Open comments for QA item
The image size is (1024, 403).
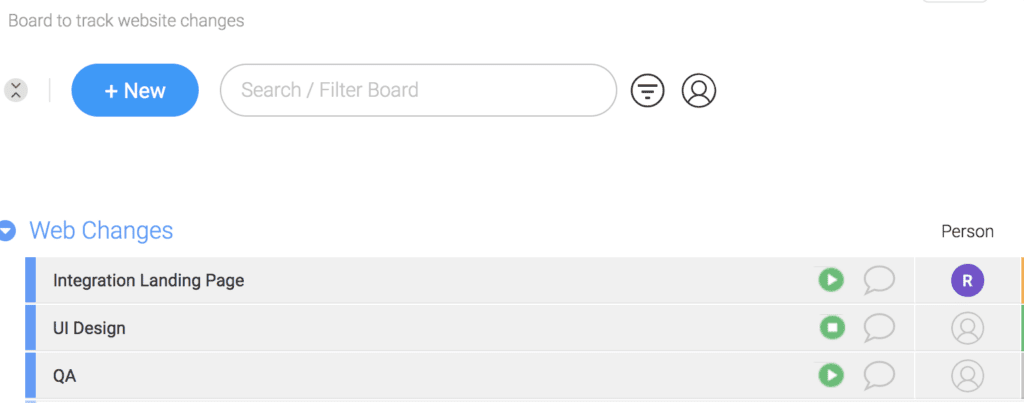[878, 375]
